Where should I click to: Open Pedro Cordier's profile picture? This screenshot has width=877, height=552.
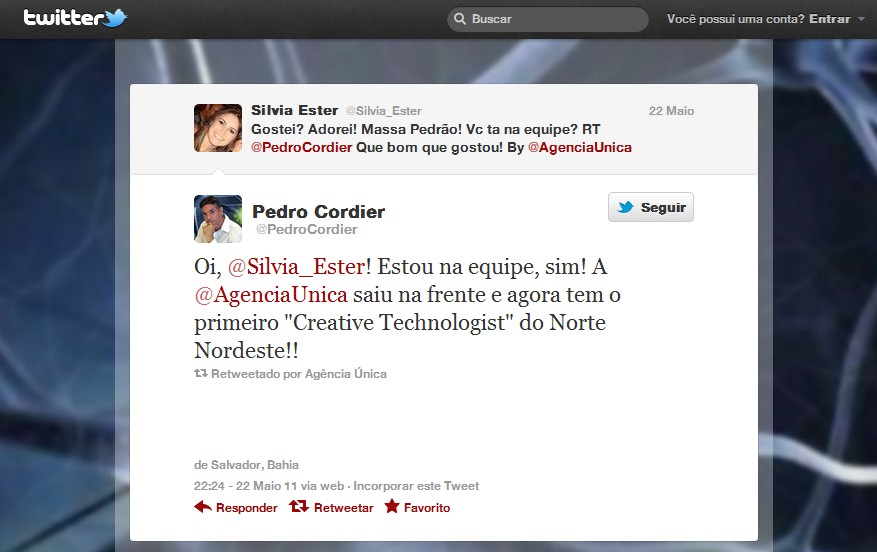218,219
